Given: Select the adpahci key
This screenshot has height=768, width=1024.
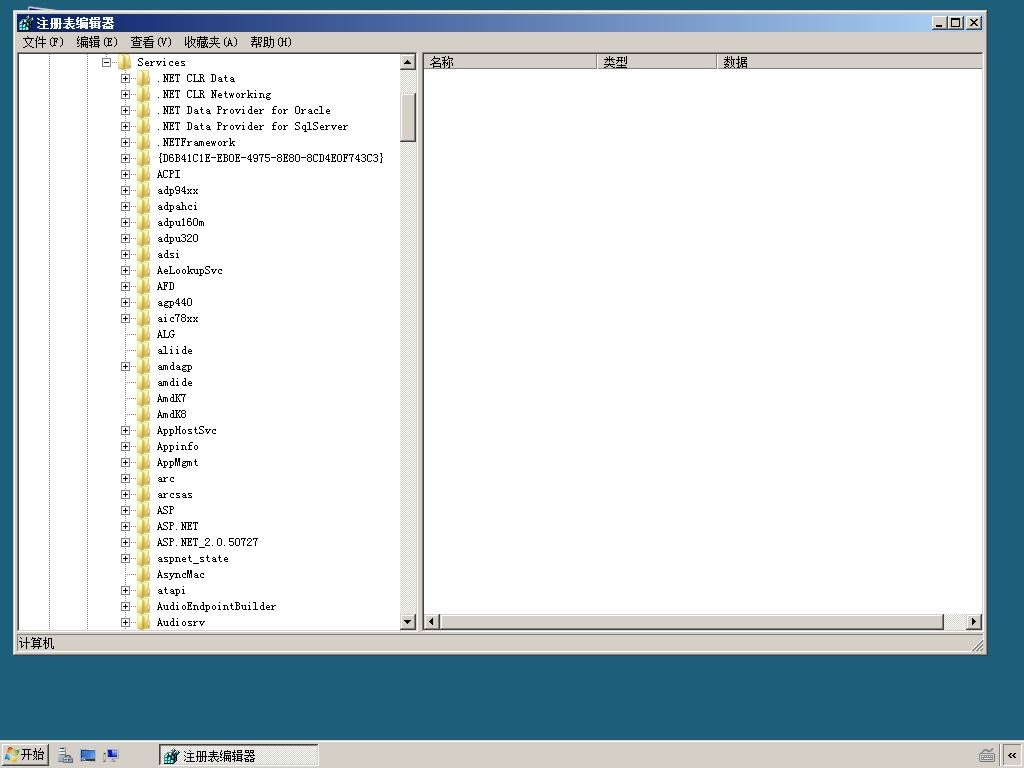Looking at the screenshot, I should point(177,206).
